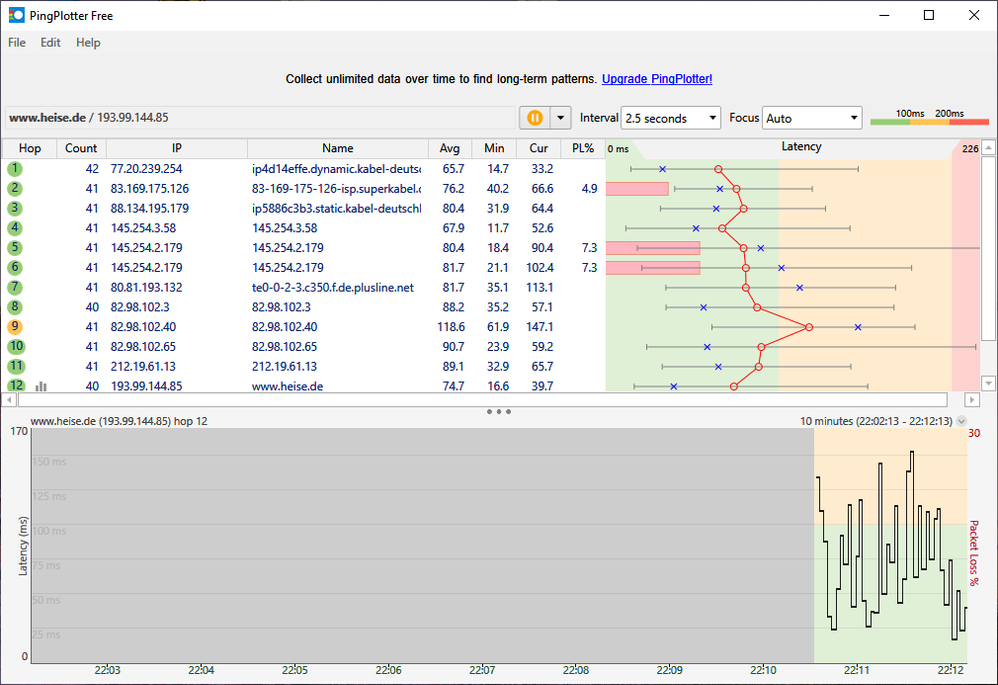
Task: Select IP 88.134.195.179 in hop 3
Action: [150, 208]
